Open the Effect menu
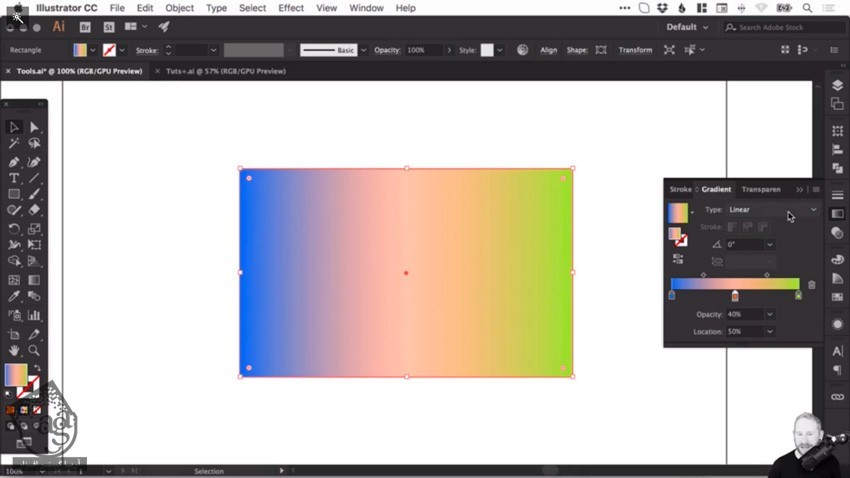 click(291, 8)
